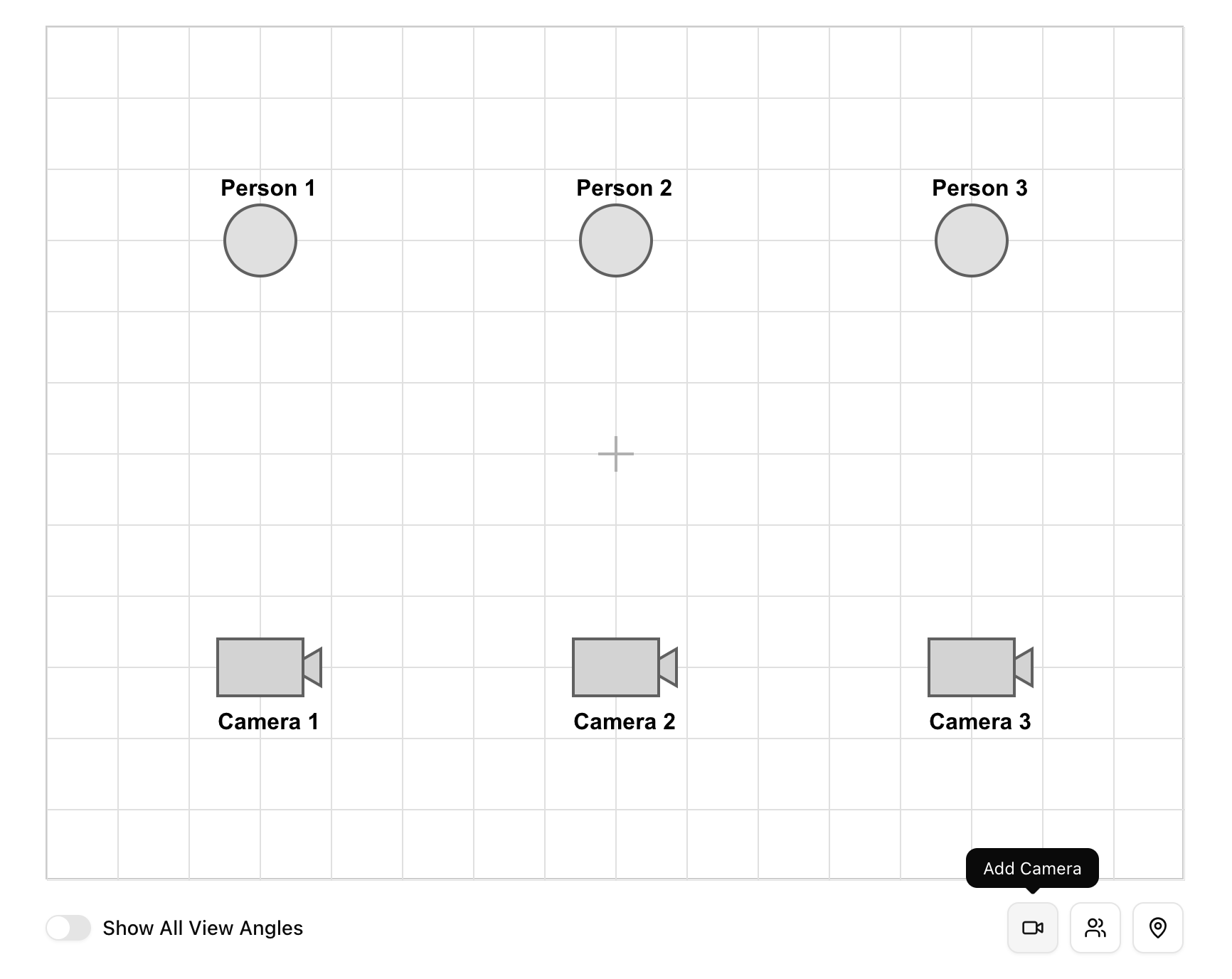Select the Camera 1 body on the canvas
This screenshot has height=979, width=1232.
tap(260, 667)
